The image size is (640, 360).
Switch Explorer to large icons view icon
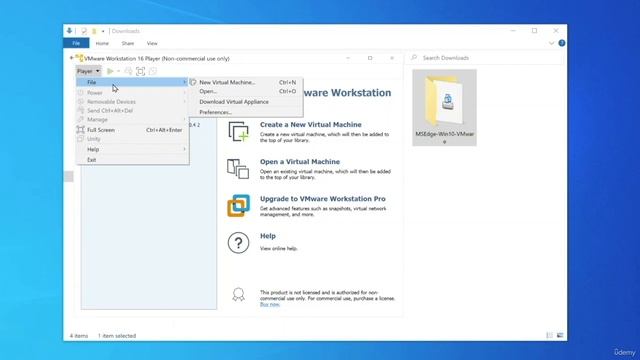560,335
